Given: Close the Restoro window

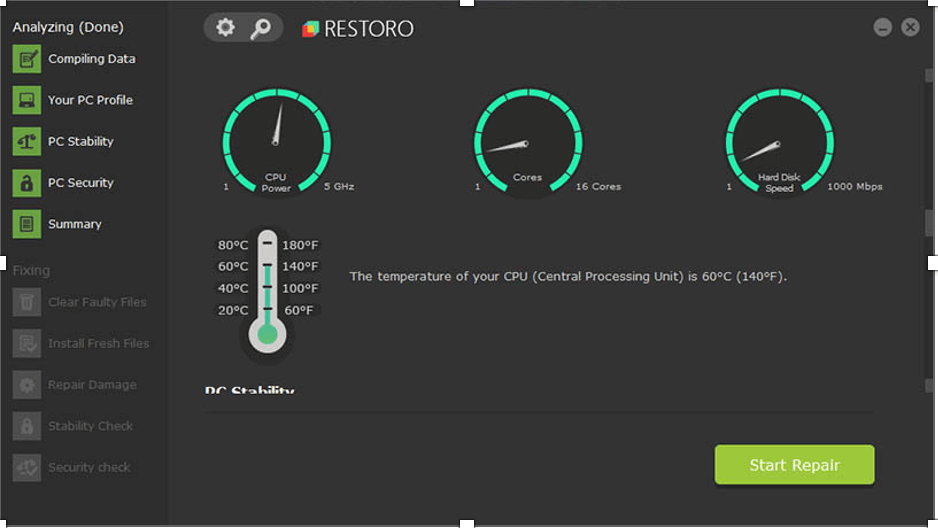Looking at the screenshot, I should click(910, 27).
